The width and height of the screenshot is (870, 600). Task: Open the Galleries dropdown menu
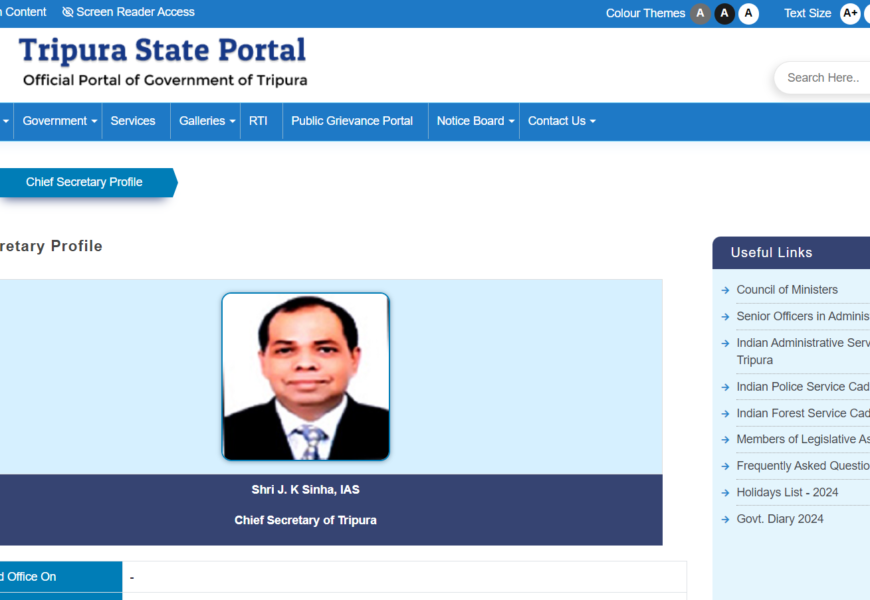click(x=207, y=121)
